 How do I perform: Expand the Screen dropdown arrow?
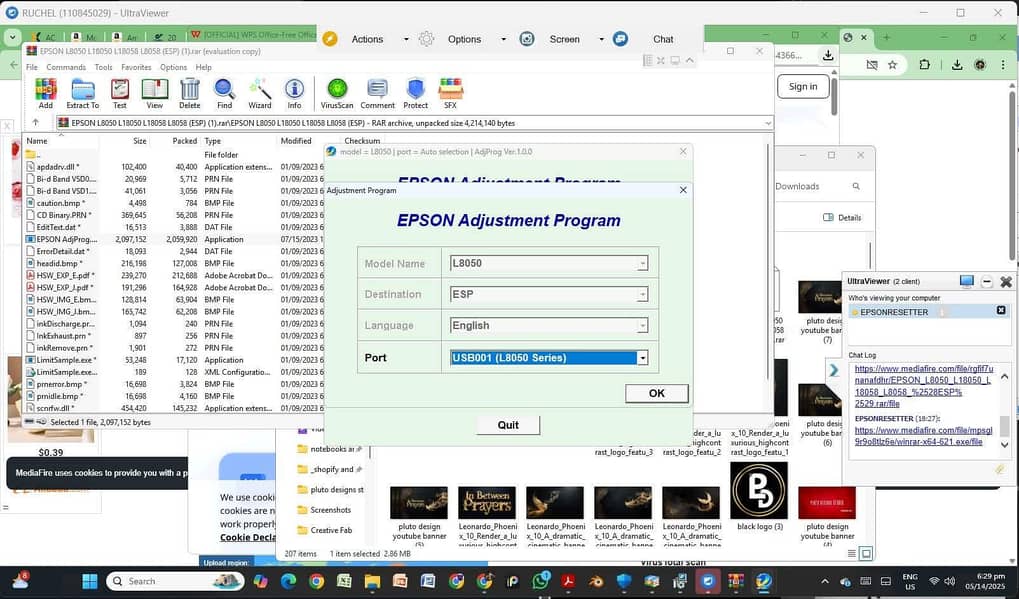(601, 39)
